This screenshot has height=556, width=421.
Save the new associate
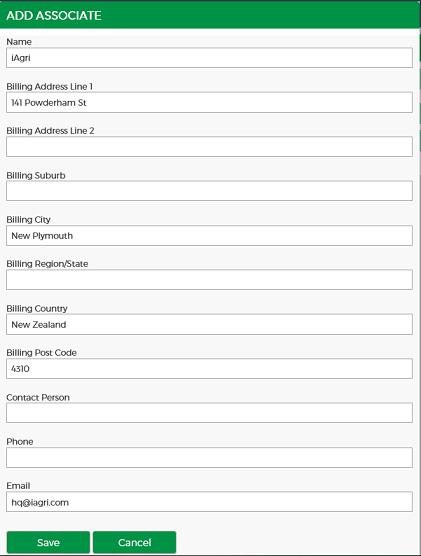(48, 542)
